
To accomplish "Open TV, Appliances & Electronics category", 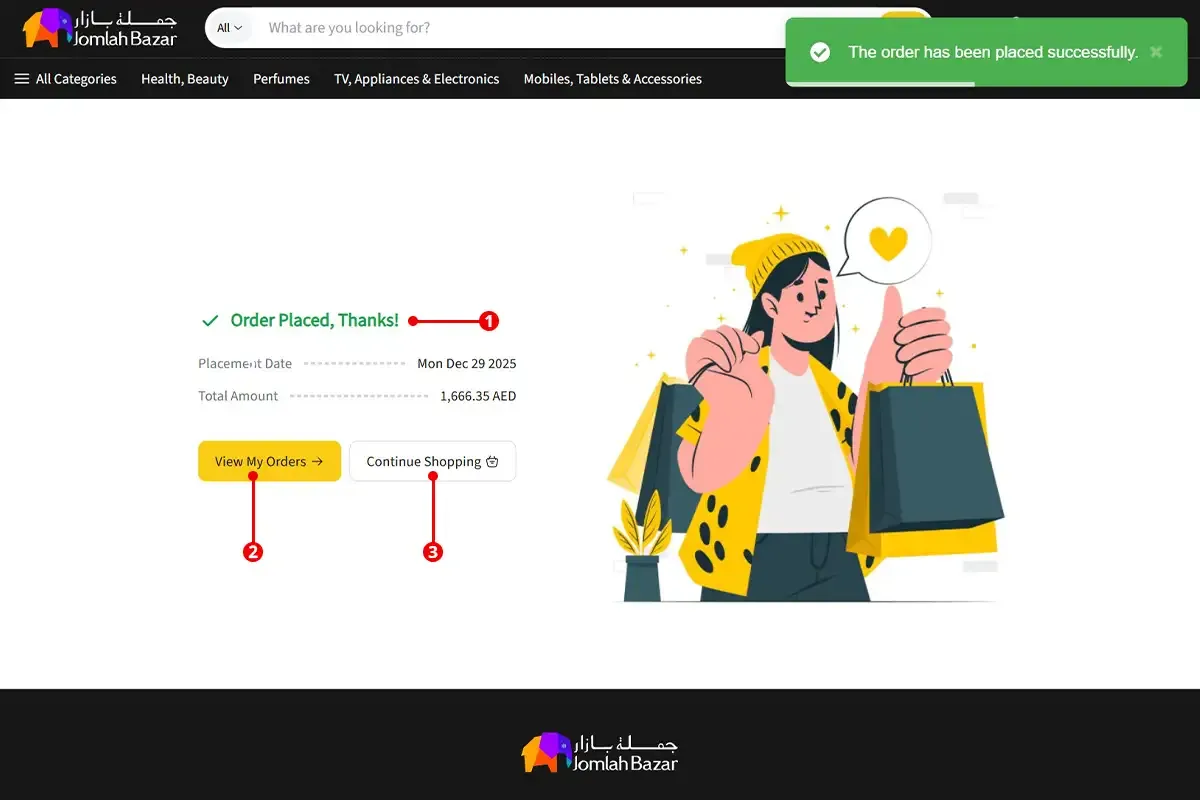I will [416, 79].
